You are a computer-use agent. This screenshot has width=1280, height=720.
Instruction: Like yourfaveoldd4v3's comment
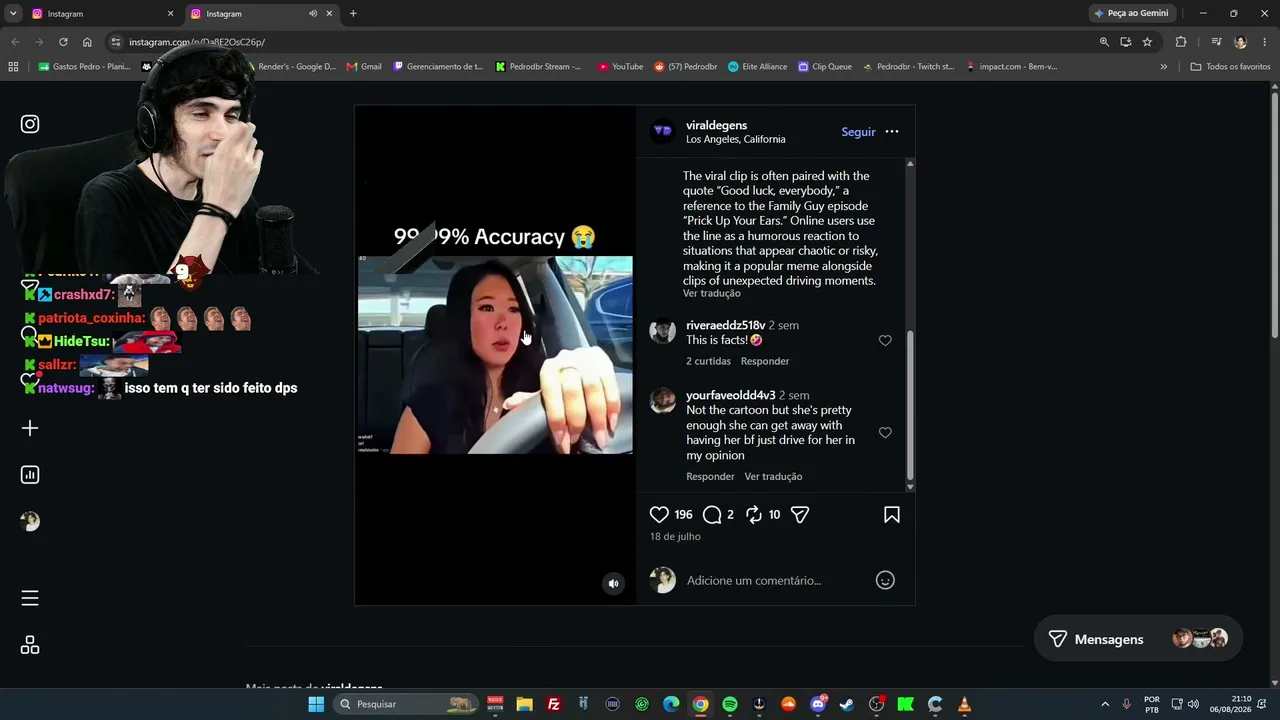[x=885, y=433]
